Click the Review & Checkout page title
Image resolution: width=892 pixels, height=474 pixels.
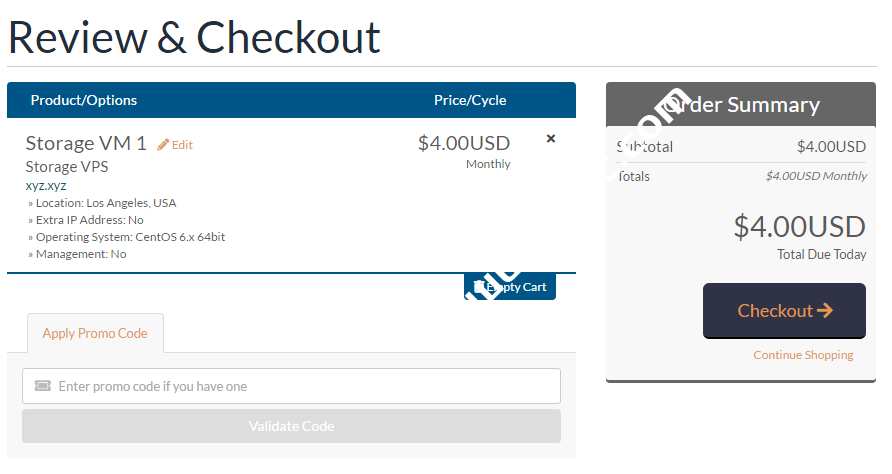194,37
